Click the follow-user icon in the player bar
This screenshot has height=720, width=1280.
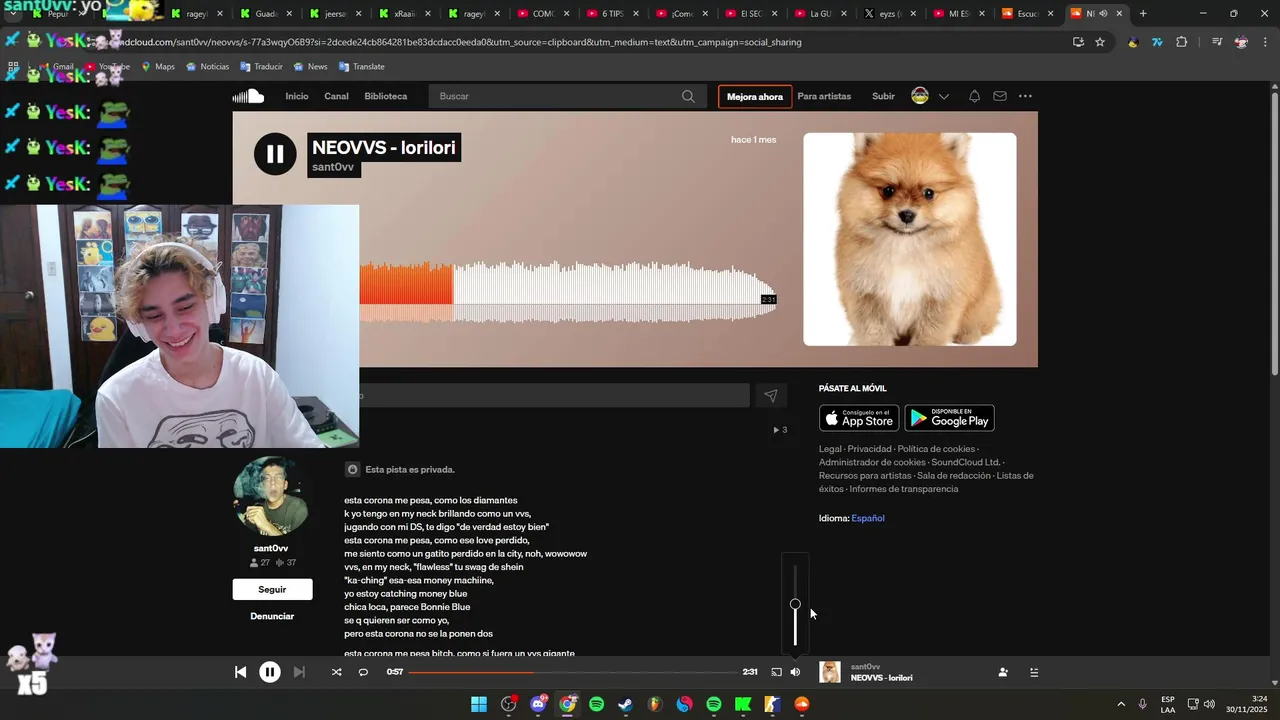(x=1003, y=672)
